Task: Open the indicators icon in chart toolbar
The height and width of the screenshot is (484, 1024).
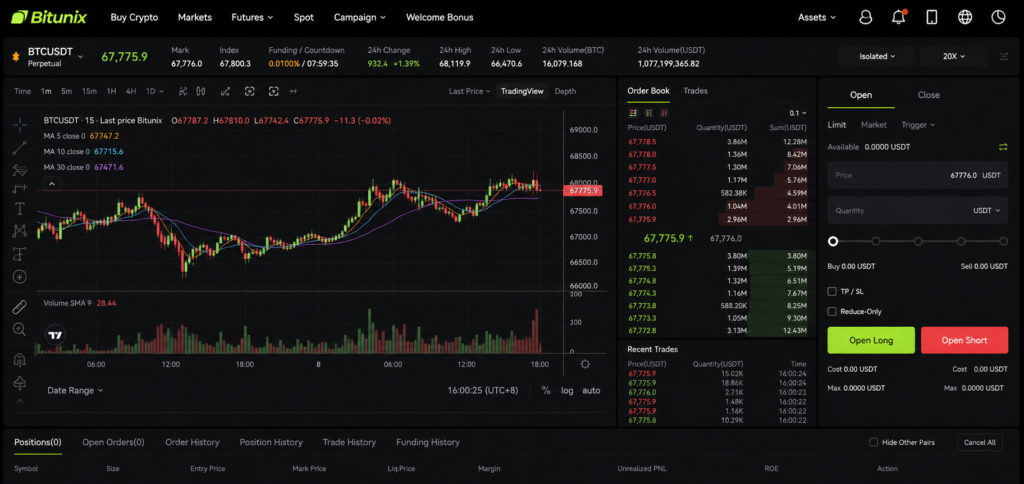Action: (182, 91)
